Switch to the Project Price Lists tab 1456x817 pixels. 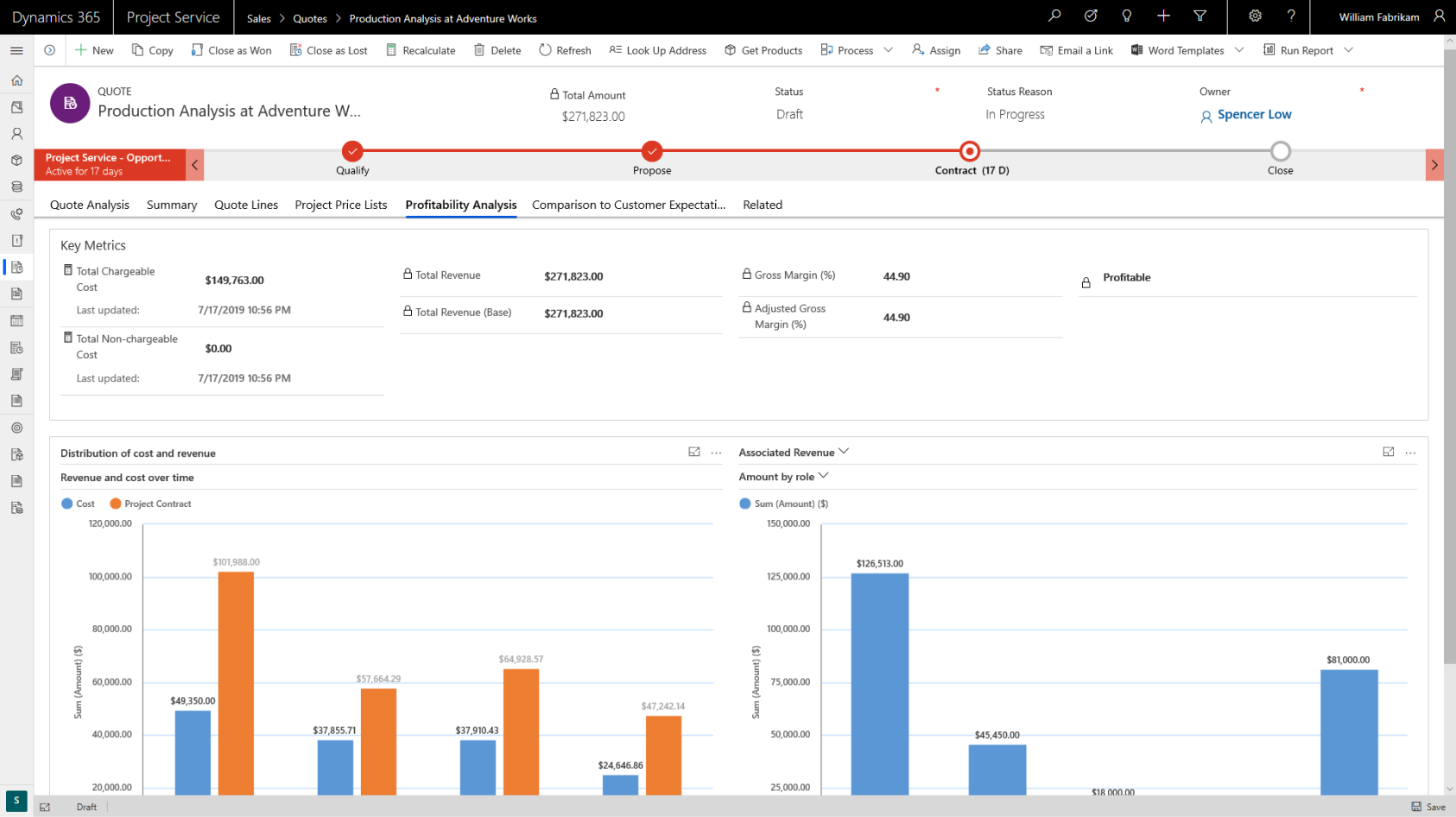[x=341, y=205]
